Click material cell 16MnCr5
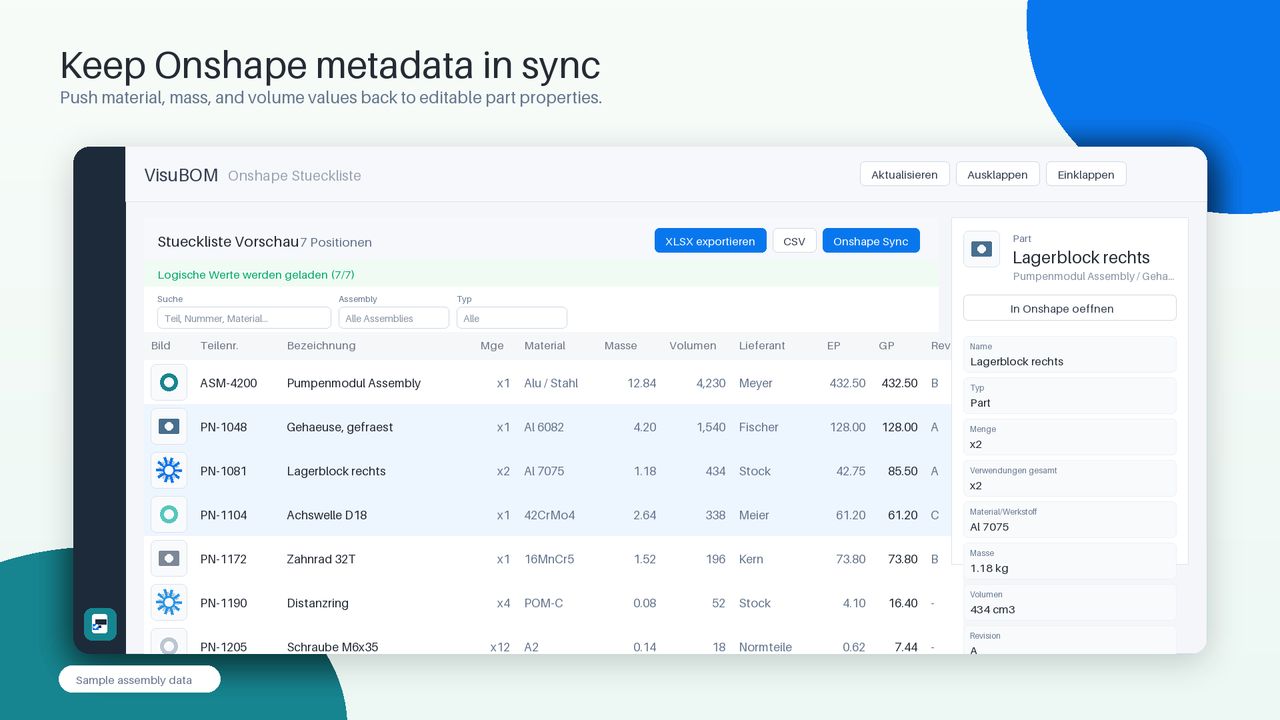Image resolution: width=1280 pixels, height=720 pixels. [549, 559]
